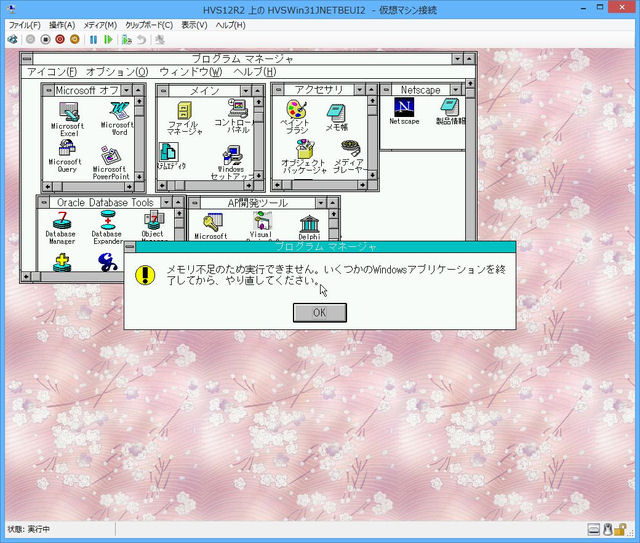Click the keyboard icon in status bar
This screenshot has height=543, width=640.
[594, 530]
